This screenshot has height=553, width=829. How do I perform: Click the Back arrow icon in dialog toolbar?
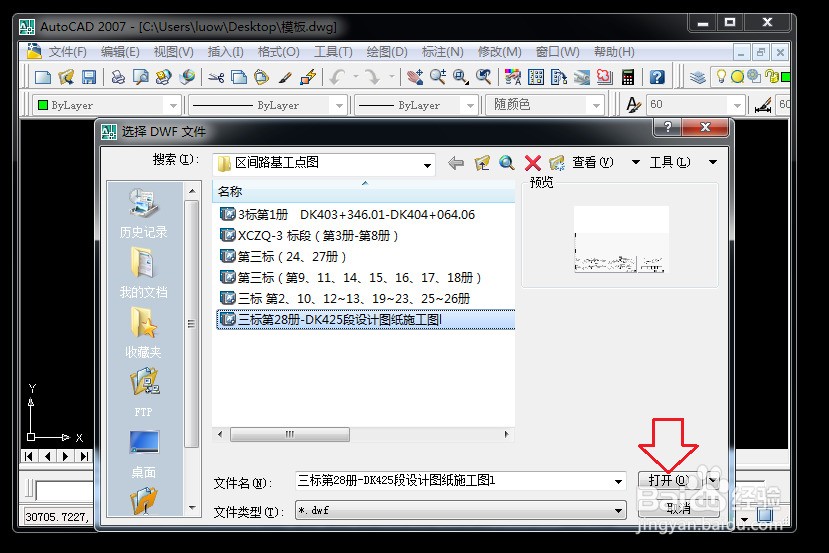pyautogui.click(x=456, y=163)
